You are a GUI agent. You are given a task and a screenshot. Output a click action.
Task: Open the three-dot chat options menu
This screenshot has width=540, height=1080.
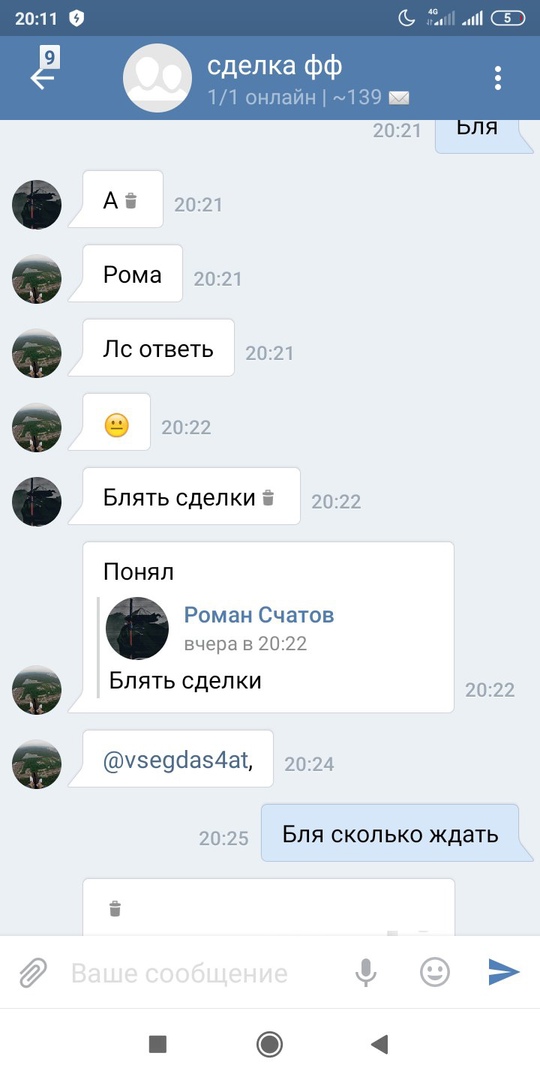[x=498, y=78]
